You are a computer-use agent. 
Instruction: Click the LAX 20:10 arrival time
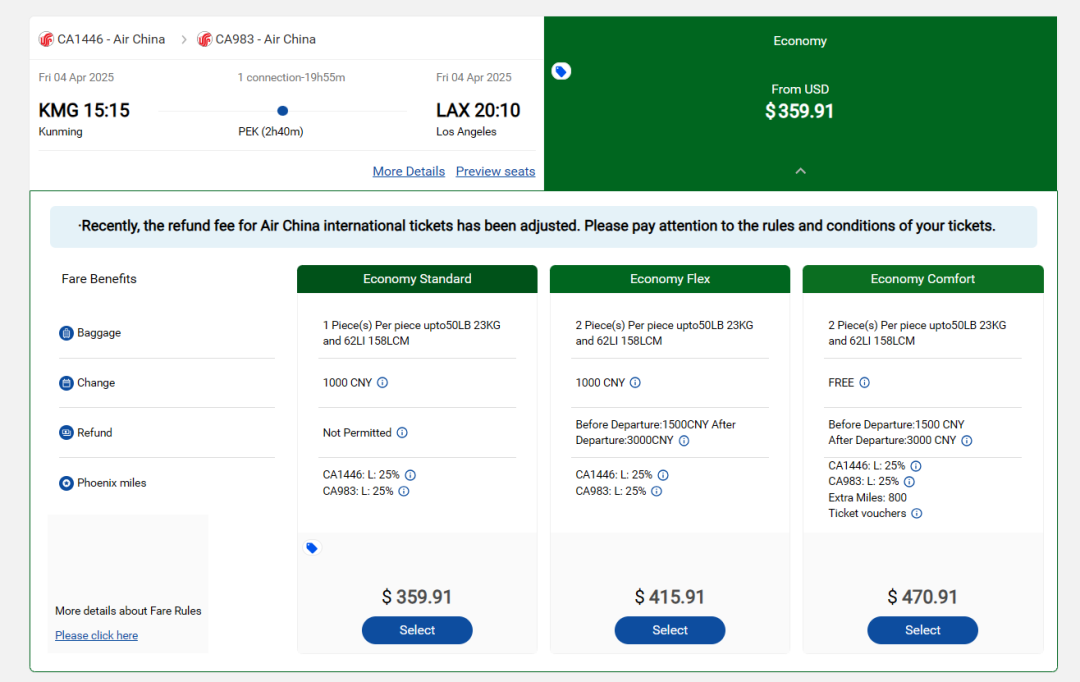click(x=478, y=110)
